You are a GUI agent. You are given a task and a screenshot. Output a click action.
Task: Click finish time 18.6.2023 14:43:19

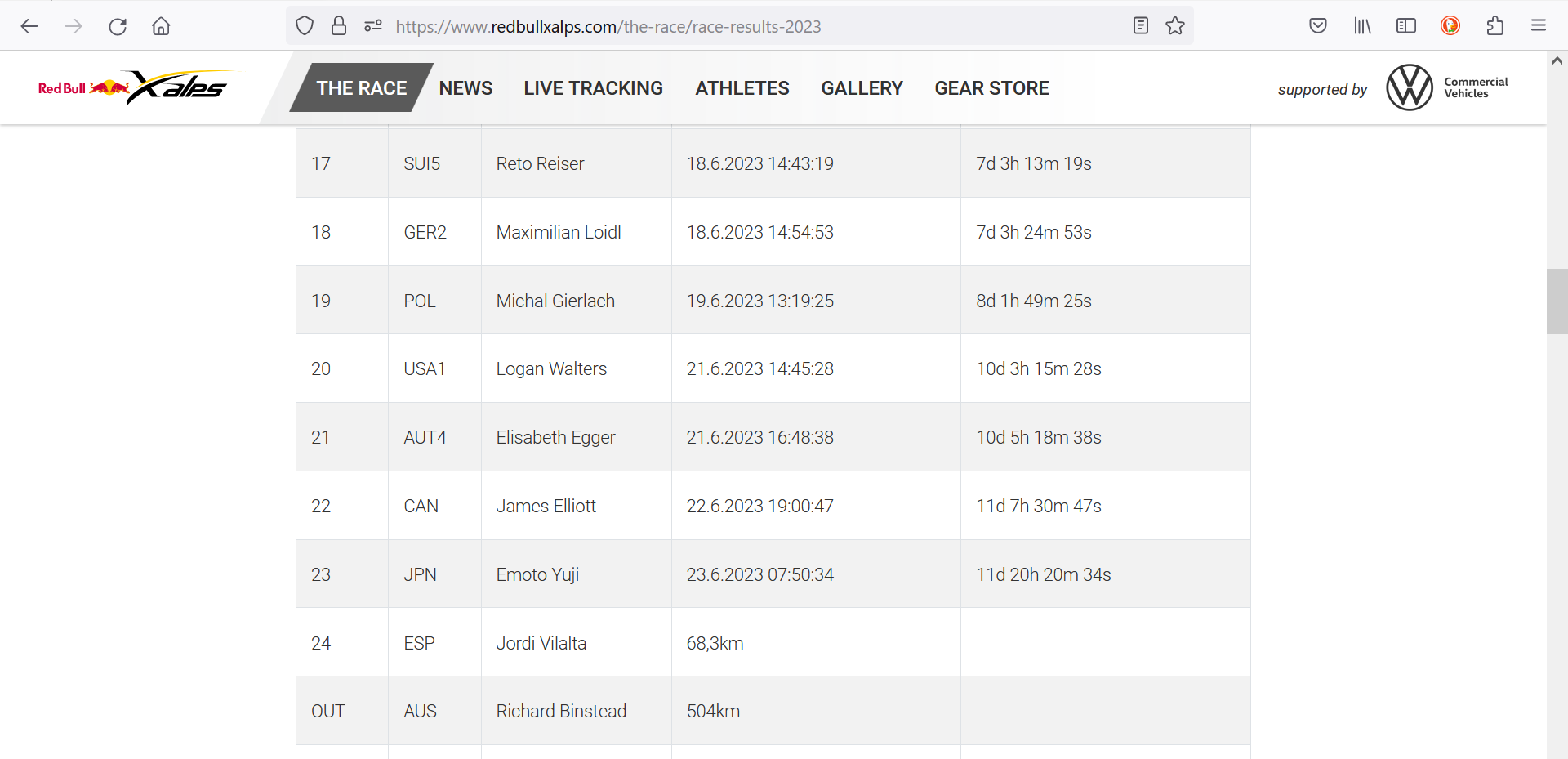pyautogui.click(x=759, y=163)
